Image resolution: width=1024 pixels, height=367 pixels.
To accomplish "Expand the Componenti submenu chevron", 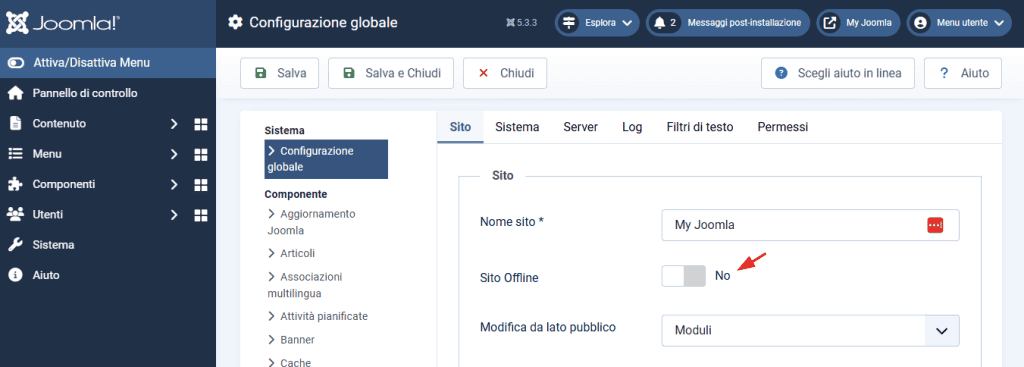I will coord(174,185).
